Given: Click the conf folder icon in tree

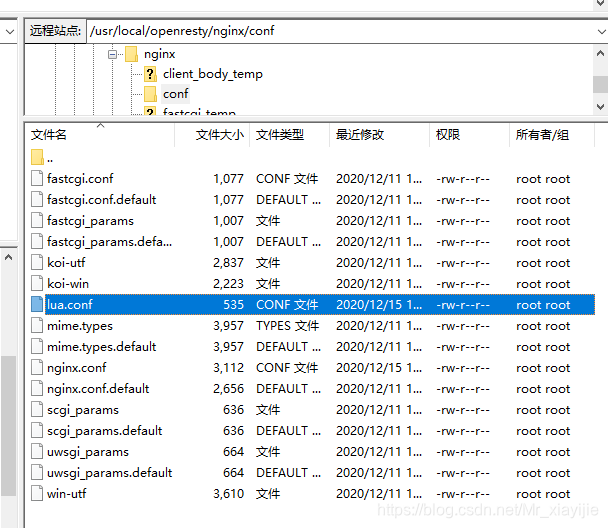Looking at the screenshot, I should click(150, 94).
